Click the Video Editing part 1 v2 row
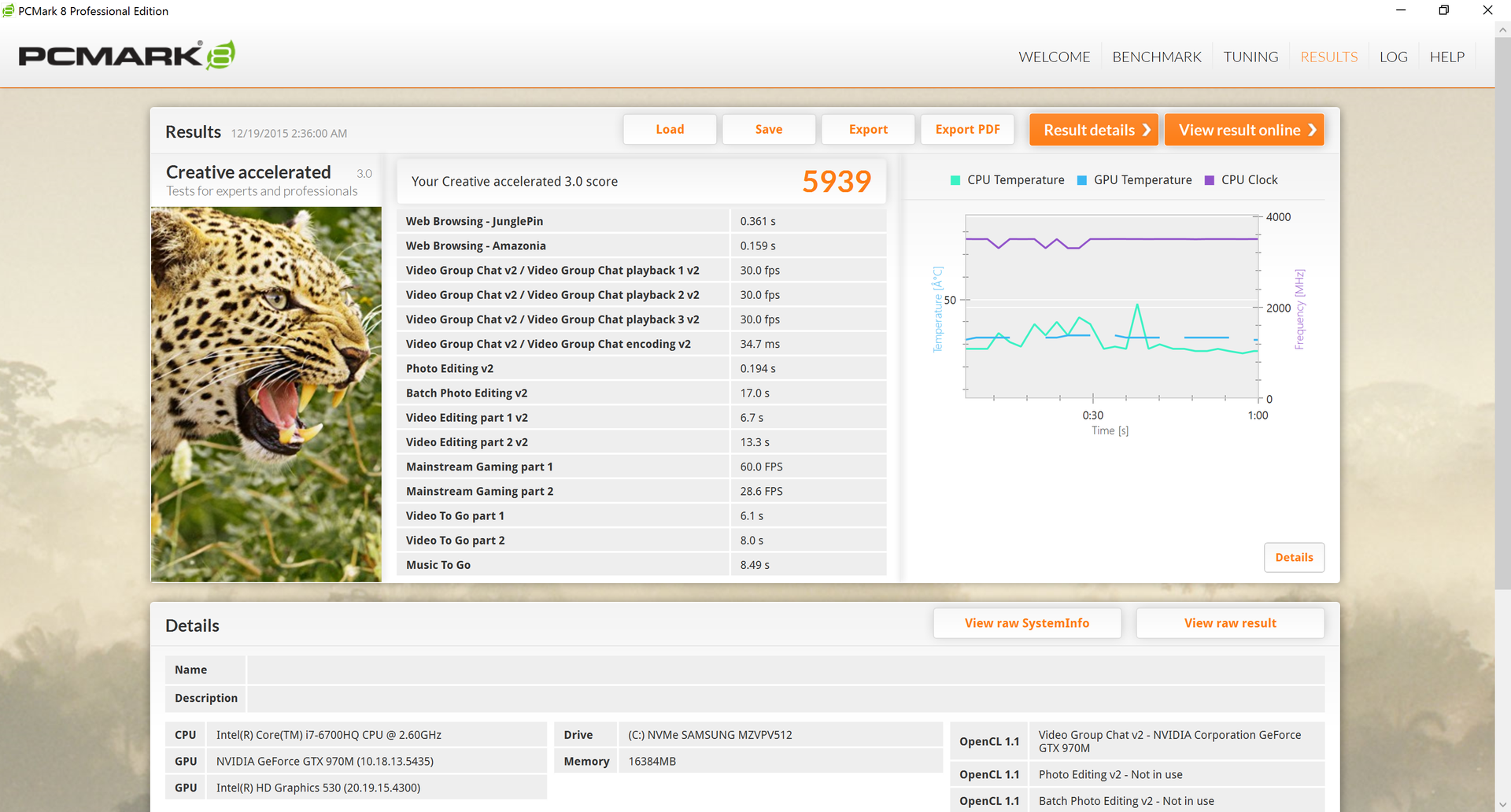The image size is (1511, 812). tap(641, 417)
